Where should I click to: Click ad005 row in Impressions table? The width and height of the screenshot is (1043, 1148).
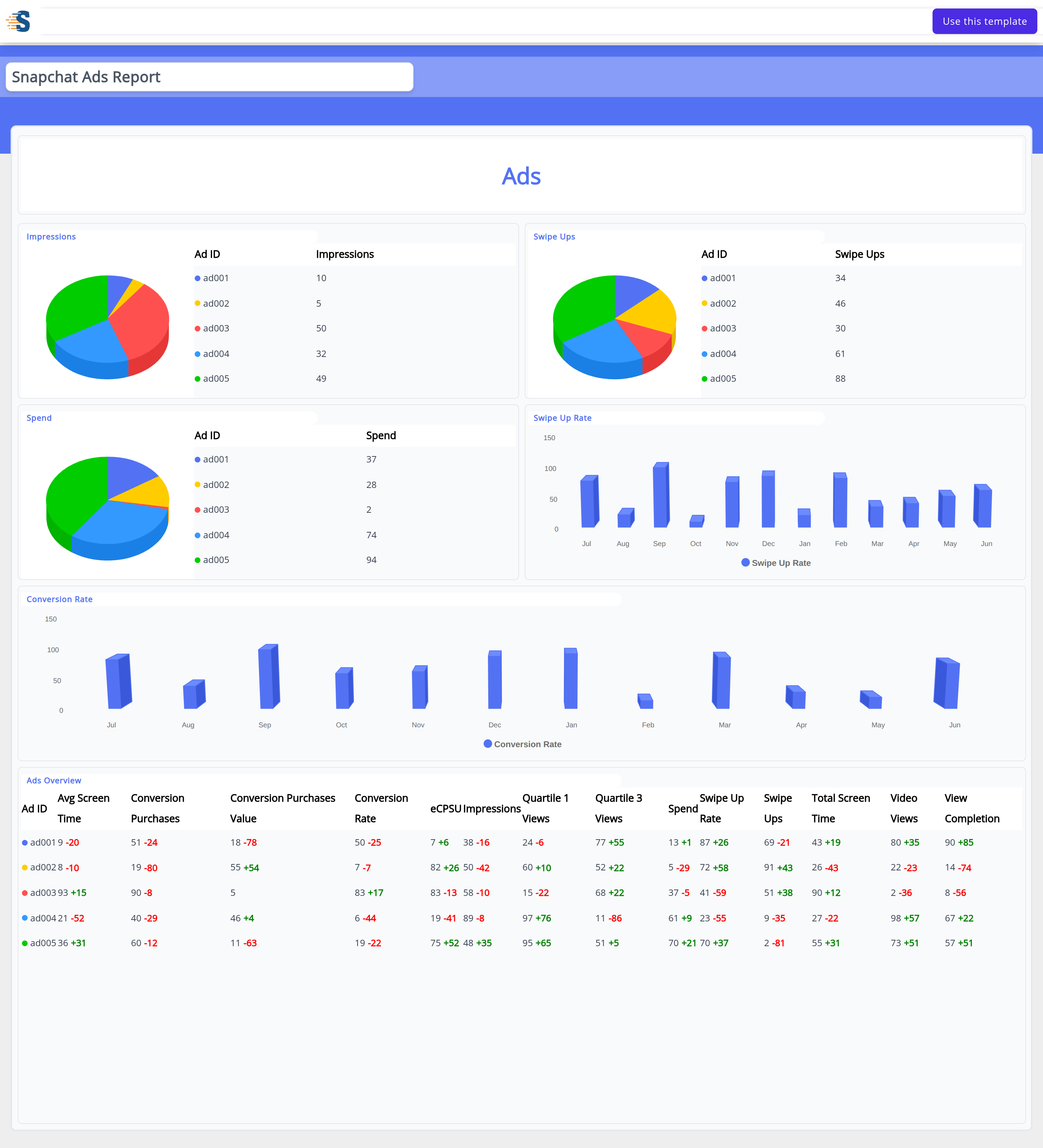tap(354, 379)
